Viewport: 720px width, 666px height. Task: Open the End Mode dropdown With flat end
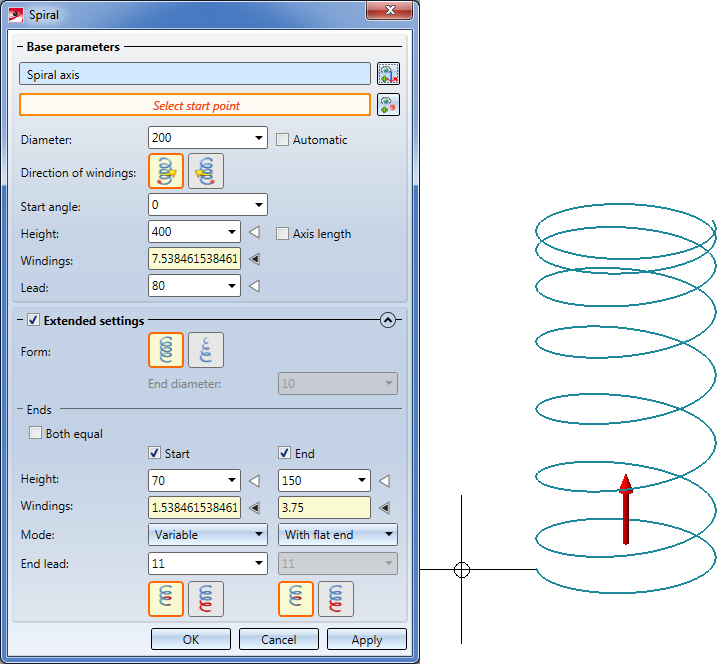pyautogui.click(x=338, y=535)
